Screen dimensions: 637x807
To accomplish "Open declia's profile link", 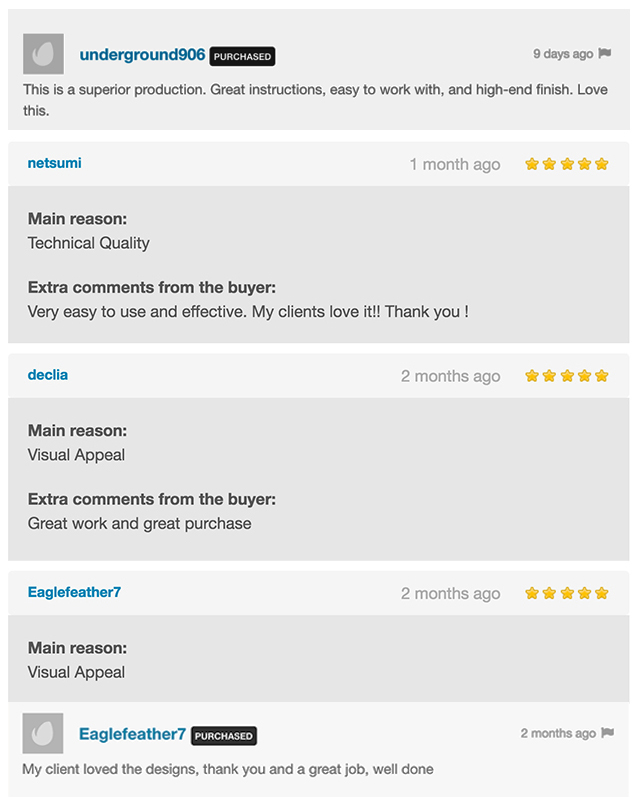I will point(48,375).
